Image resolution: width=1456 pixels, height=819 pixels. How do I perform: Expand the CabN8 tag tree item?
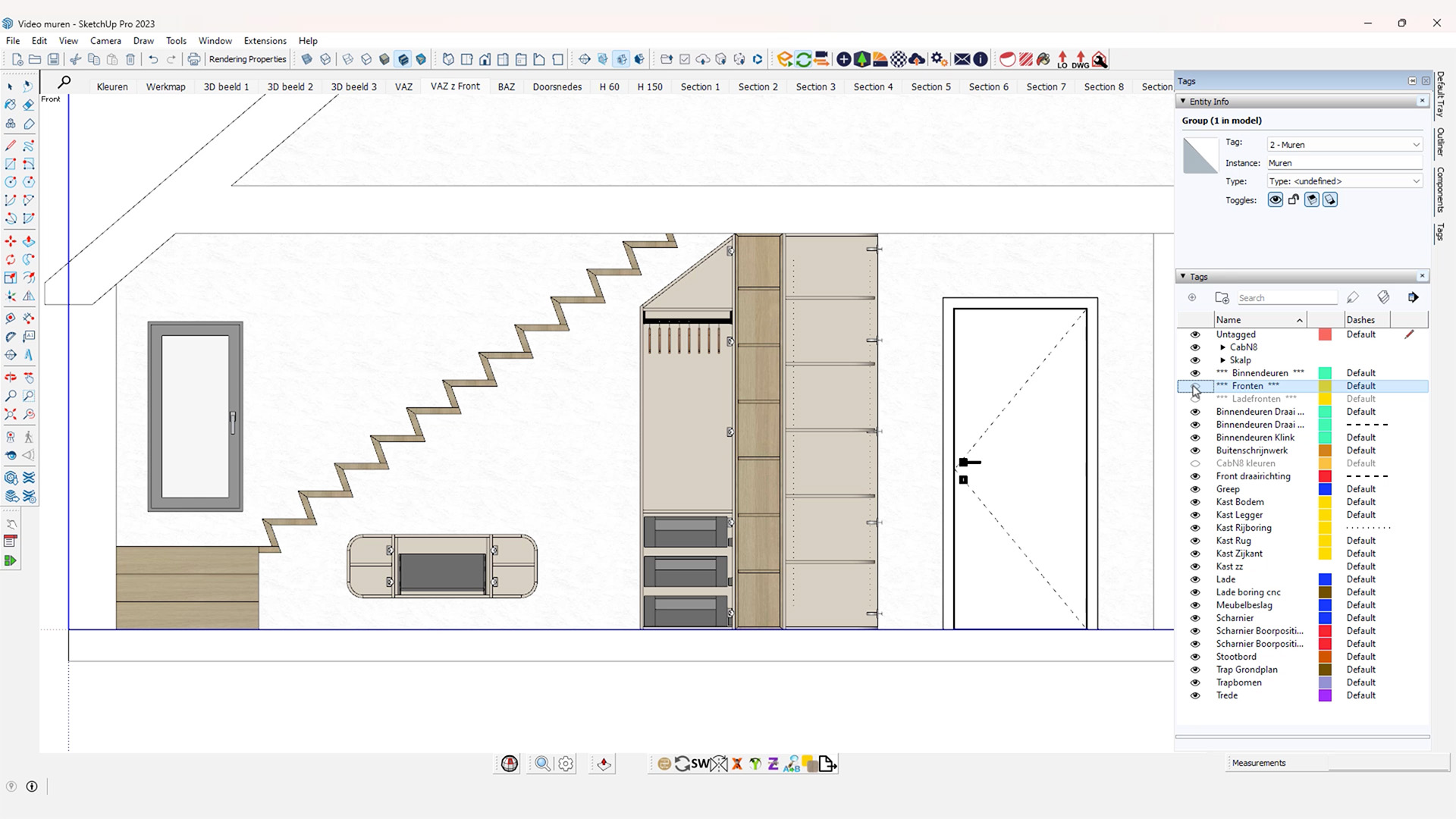point(1222,347)
